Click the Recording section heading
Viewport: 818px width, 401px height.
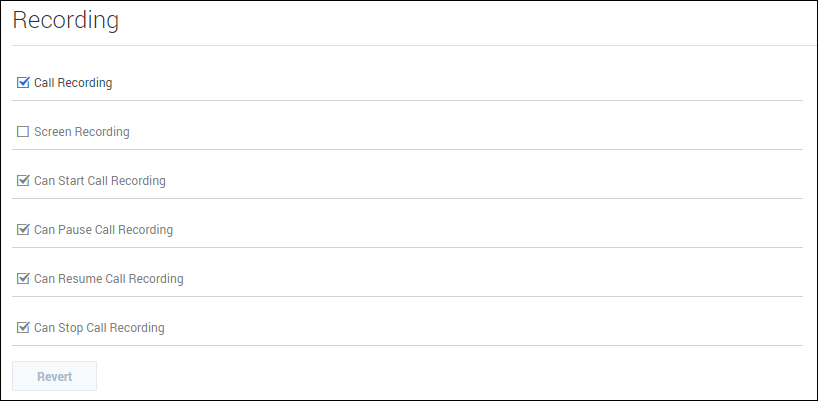[65, 21]
